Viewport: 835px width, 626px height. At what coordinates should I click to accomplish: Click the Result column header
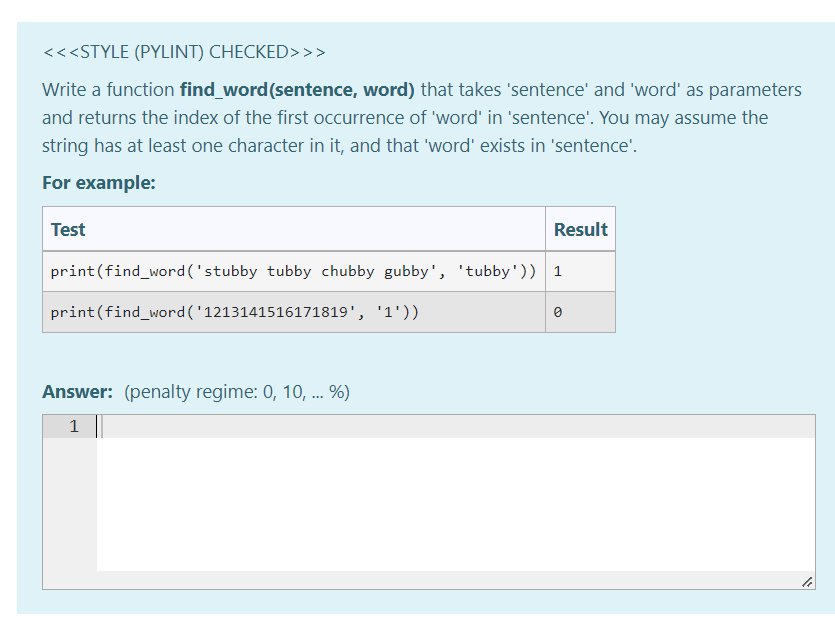coord(580,229)
